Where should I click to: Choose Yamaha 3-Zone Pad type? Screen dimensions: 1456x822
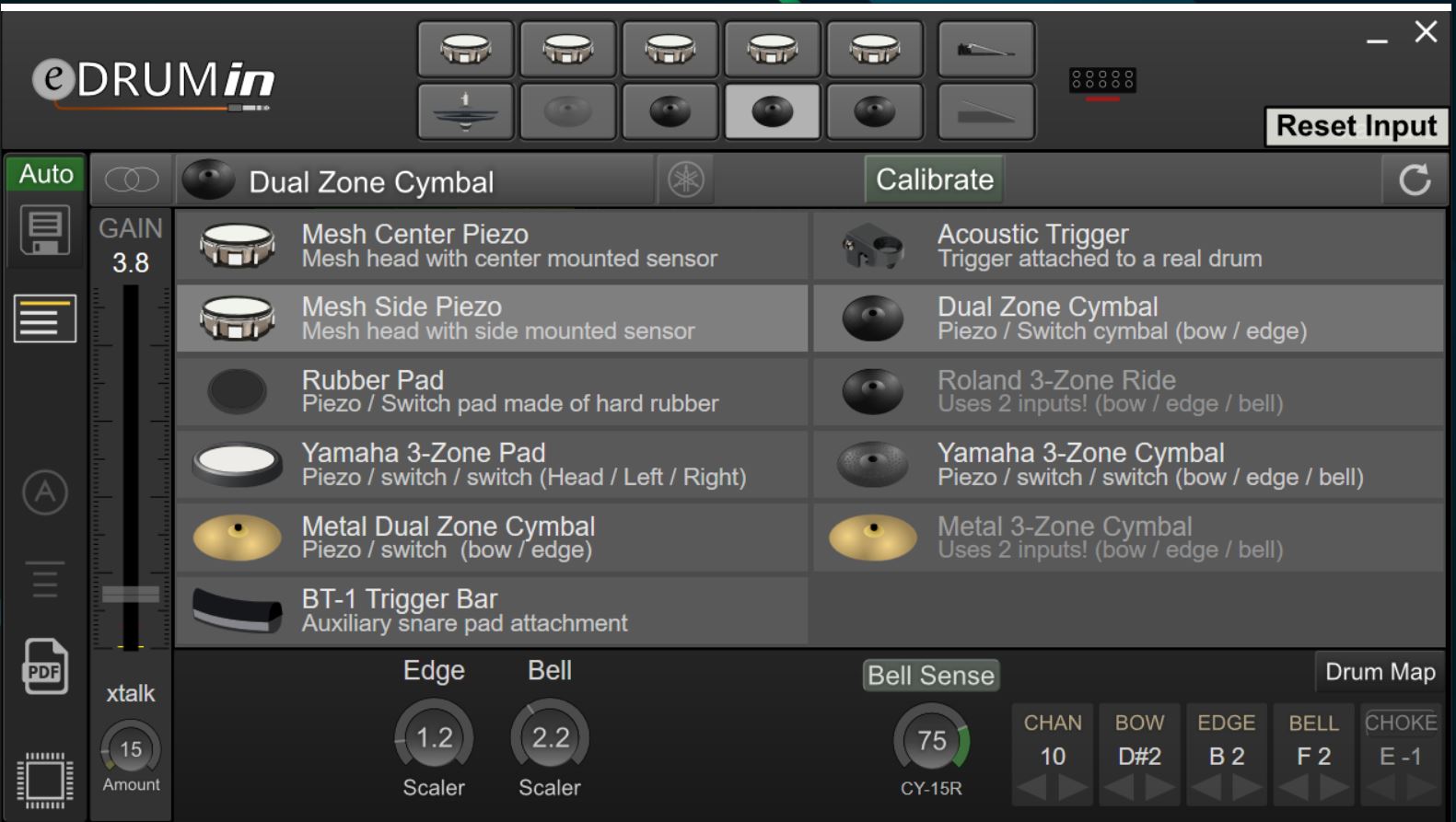pyautogui.click(x=492, y=464)
